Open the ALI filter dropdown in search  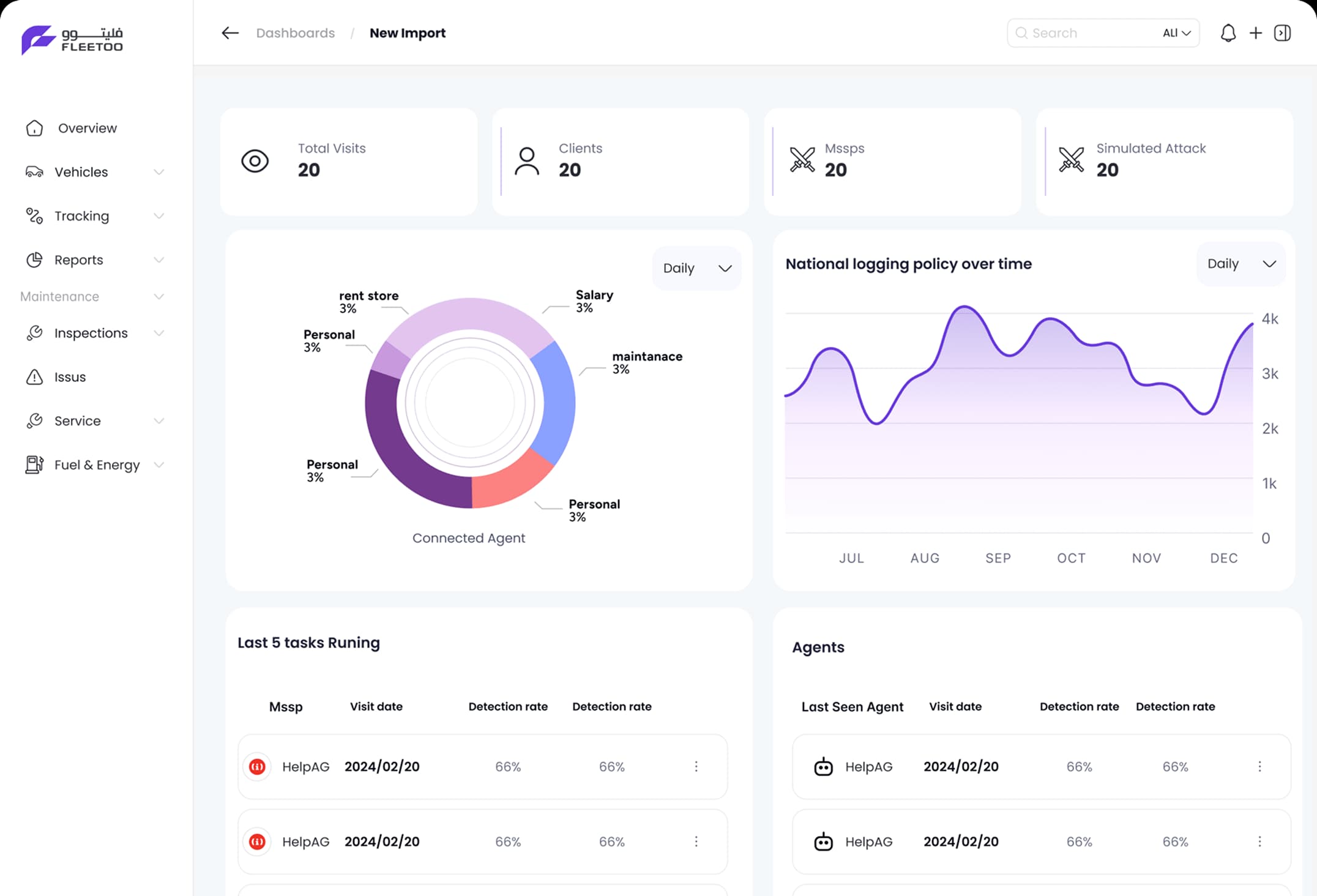pyautogui.click(x=1176, y=32)
